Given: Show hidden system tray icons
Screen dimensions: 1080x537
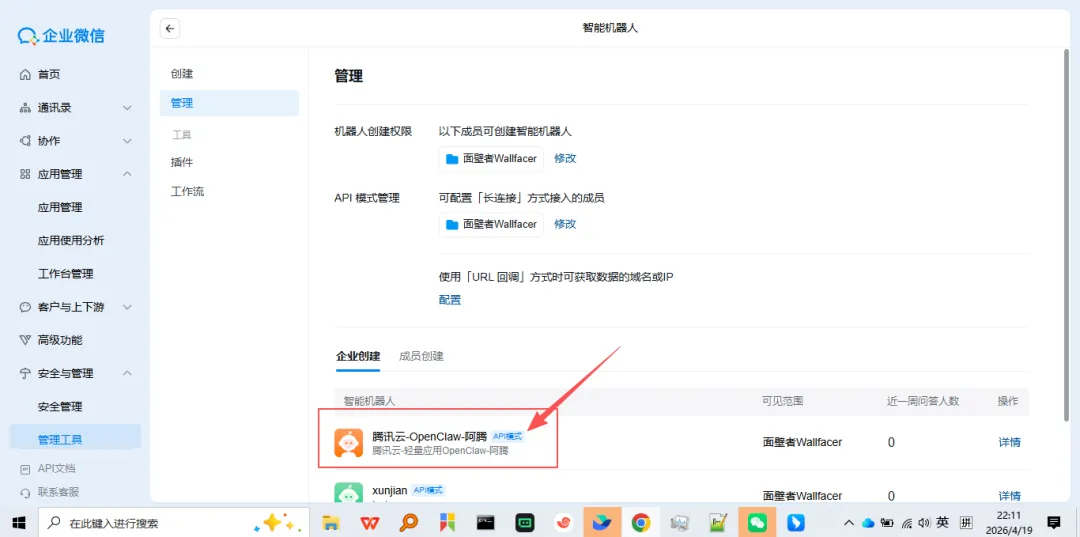Looking at the screenshot, I should pos(849,523).
